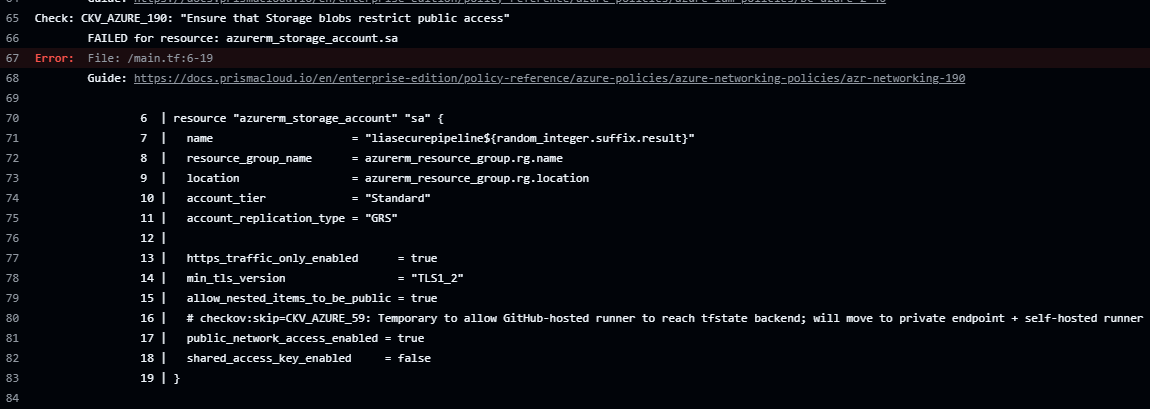Click log line number 70

(x=12, y=118)
